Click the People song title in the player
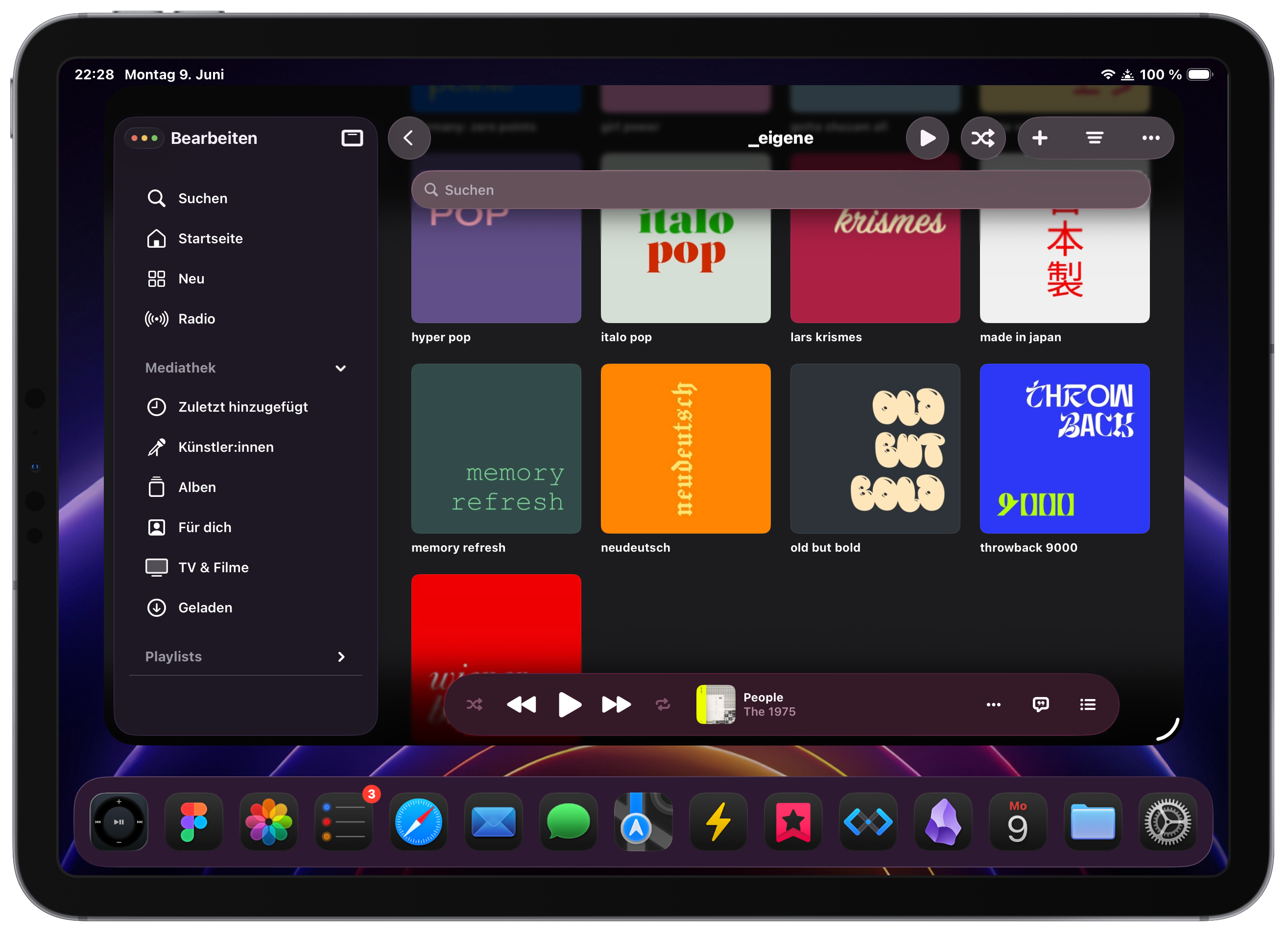Image resolution: width=1288 pixels, height=934 pixels. (763, 697)
